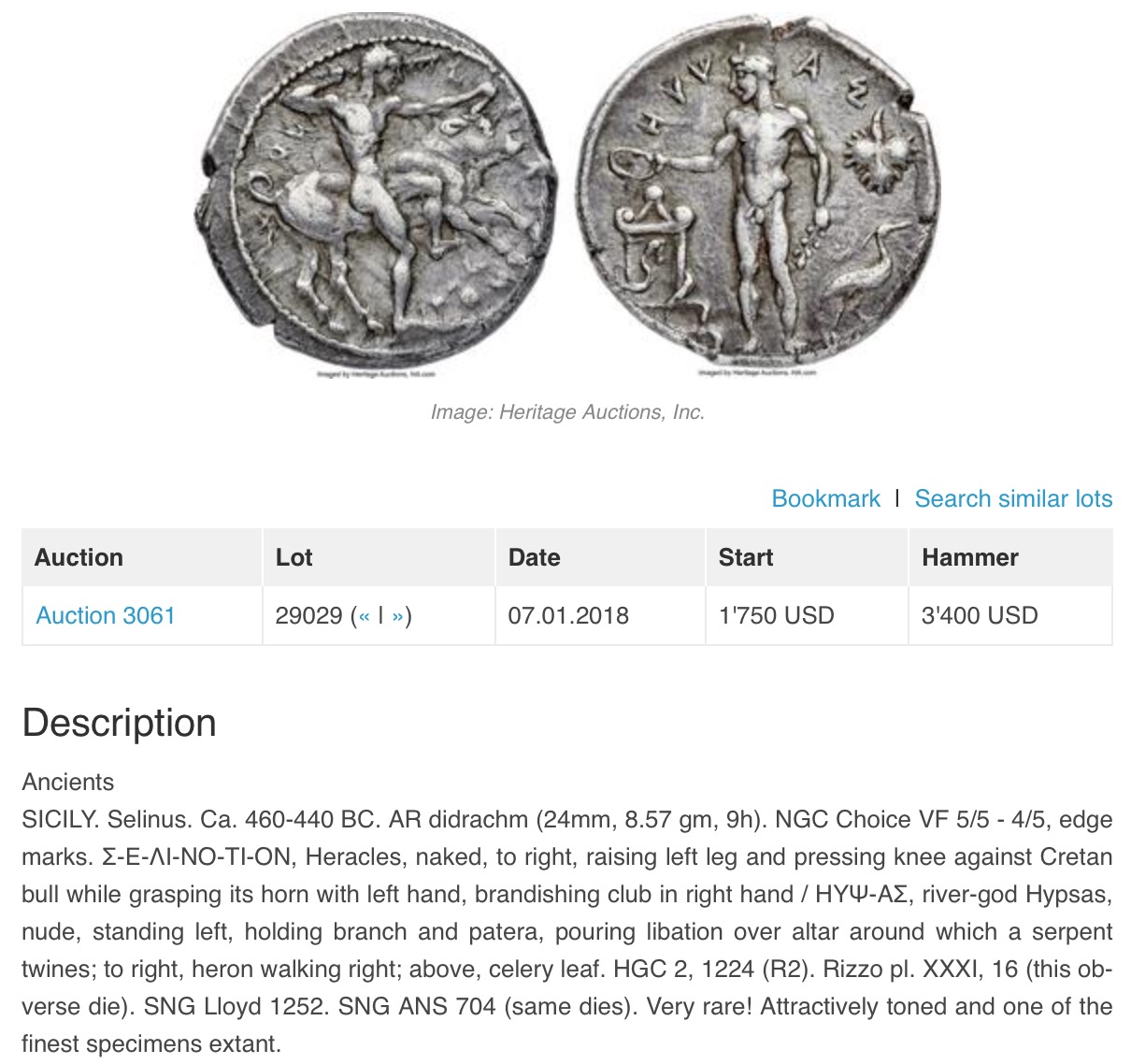The image size is (1131, 1064).
Task: Click the date cell 07.01.2018
Action: click(568, 616)
